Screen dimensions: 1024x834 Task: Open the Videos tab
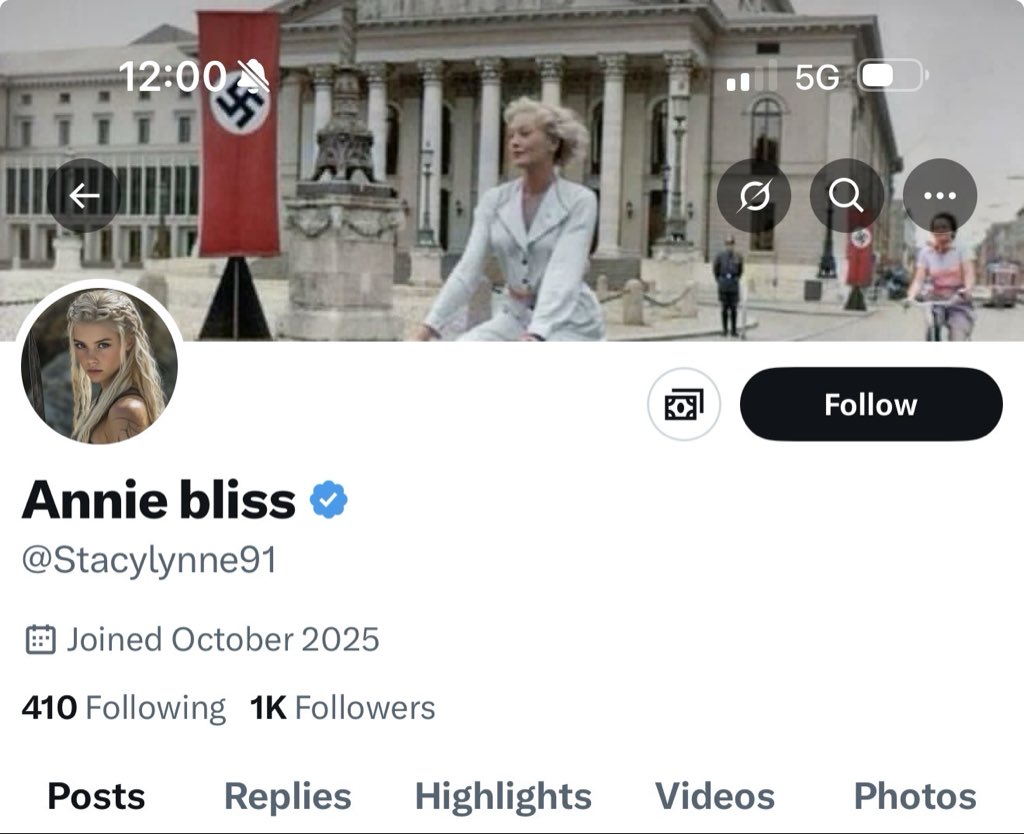click(714, 797)
